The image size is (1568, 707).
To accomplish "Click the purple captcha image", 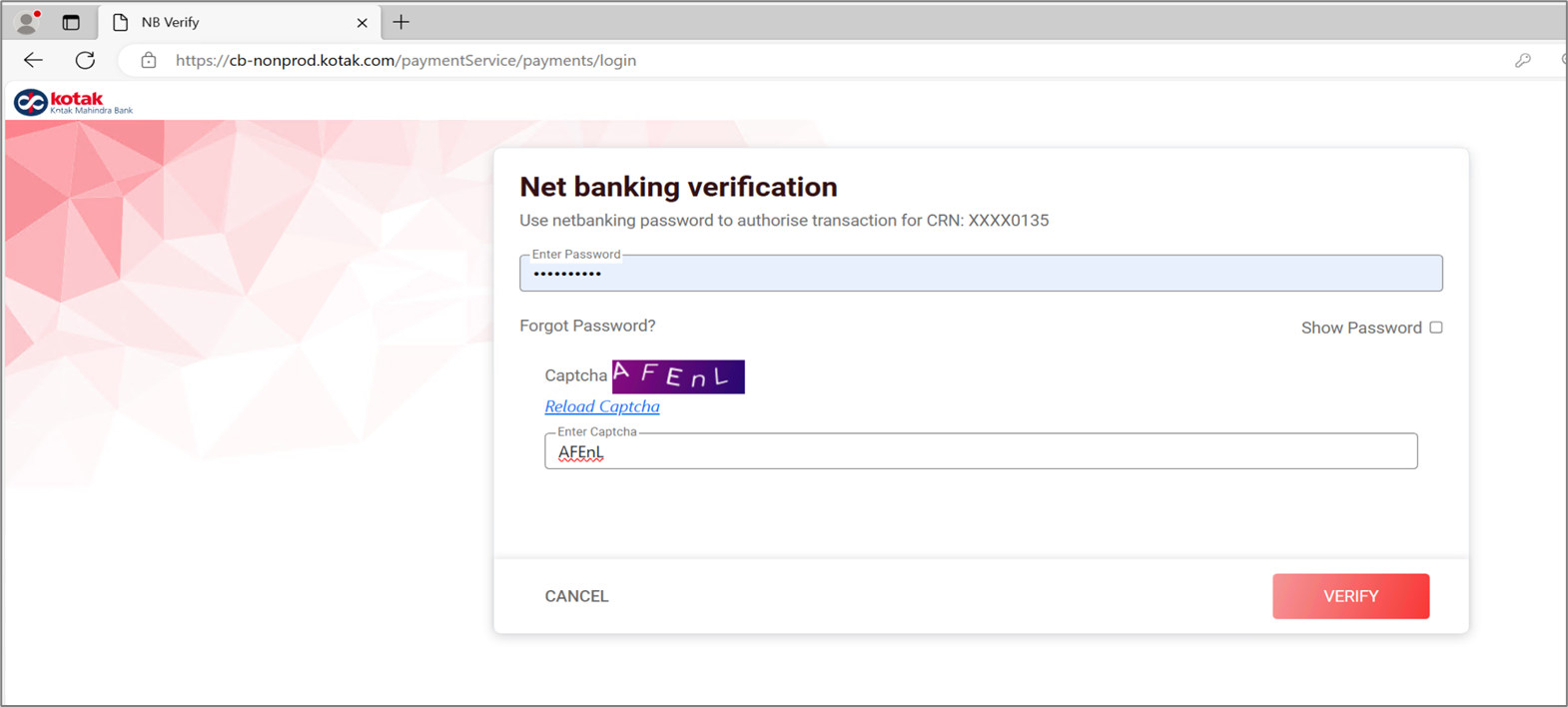I will pyautogui.click(x=678, y=376).
